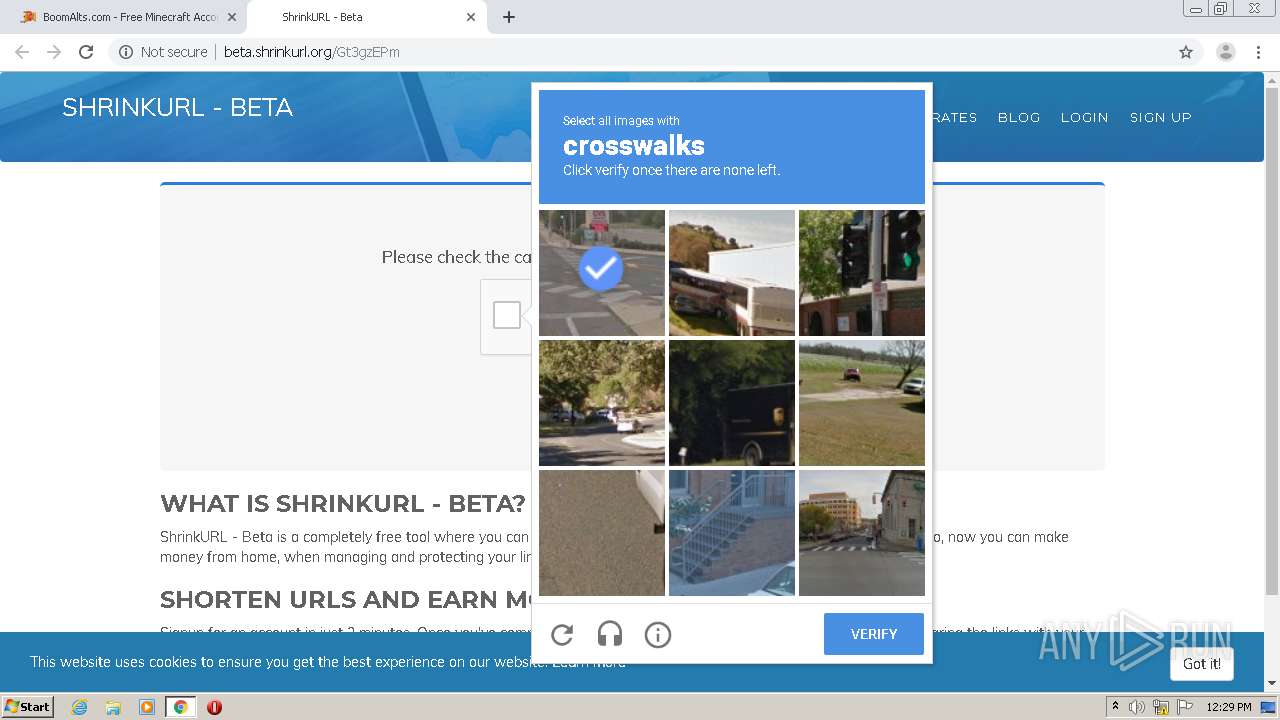Open a new browser tab

tap(509, 17)
